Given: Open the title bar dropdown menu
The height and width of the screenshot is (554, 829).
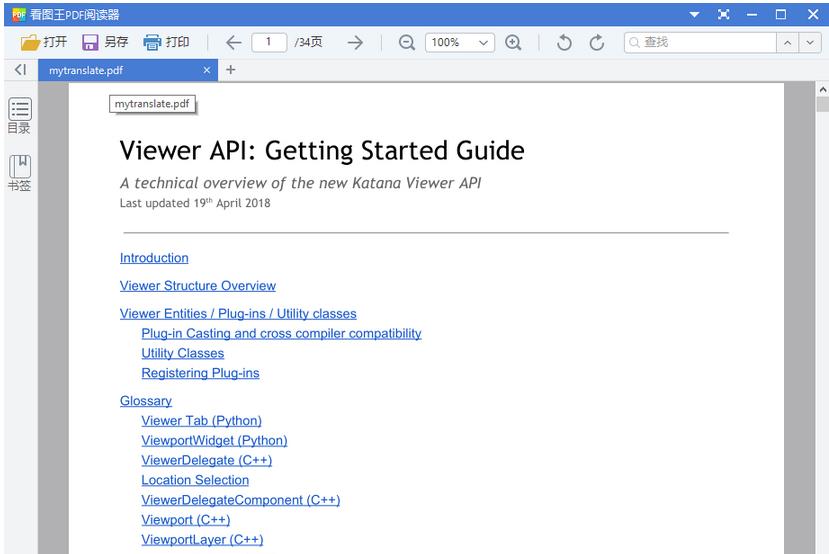Looking at the screenshot, I should (695, 14).
